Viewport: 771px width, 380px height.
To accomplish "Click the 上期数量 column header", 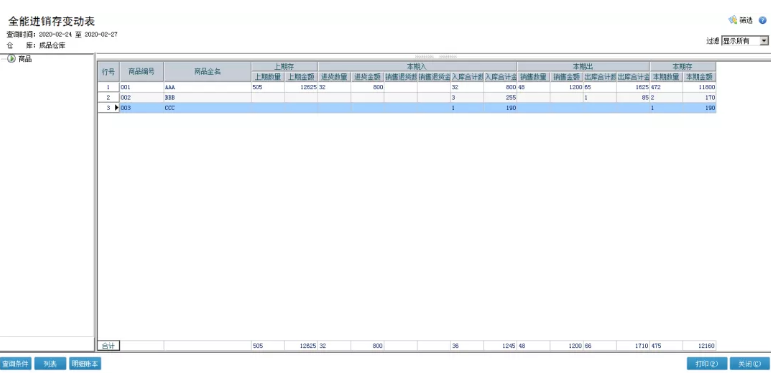I will tap(267, 77).
